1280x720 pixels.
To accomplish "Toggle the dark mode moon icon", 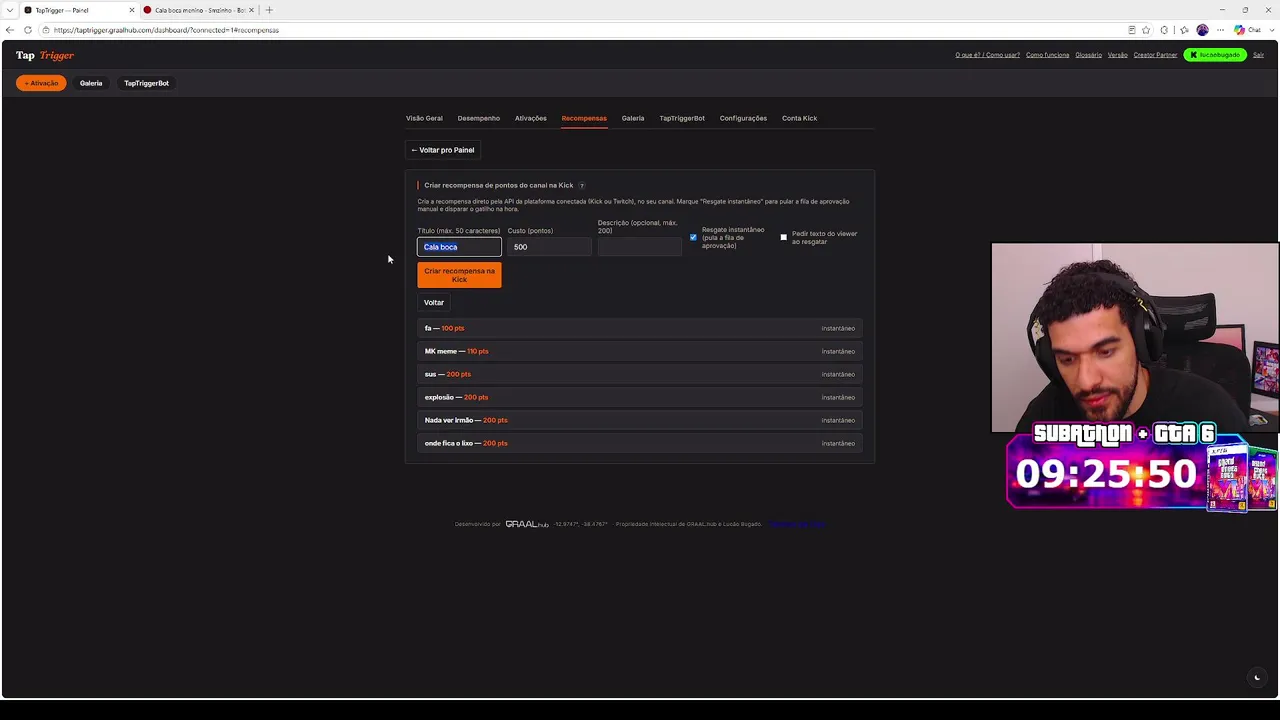I will (x=1257, y=678).
